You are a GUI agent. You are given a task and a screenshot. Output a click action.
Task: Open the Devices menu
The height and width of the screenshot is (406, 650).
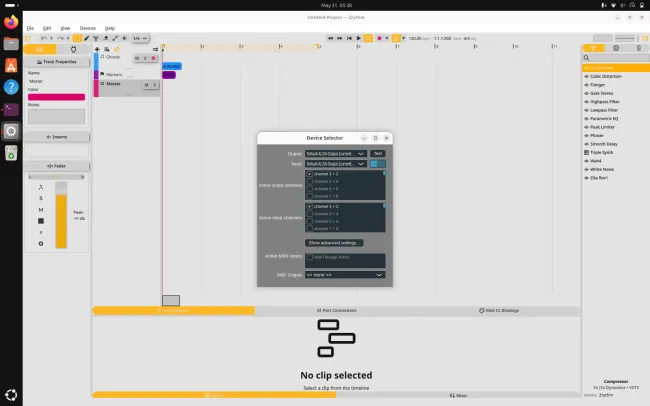87,28
